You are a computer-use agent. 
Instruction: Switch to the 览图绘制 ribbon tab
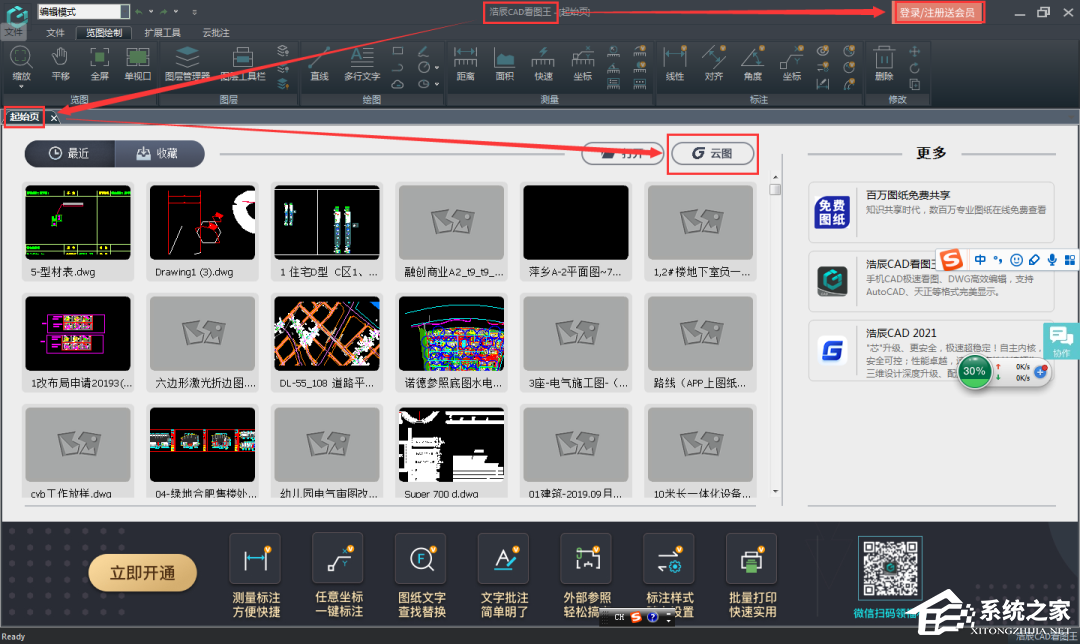(x=104, y=32)
